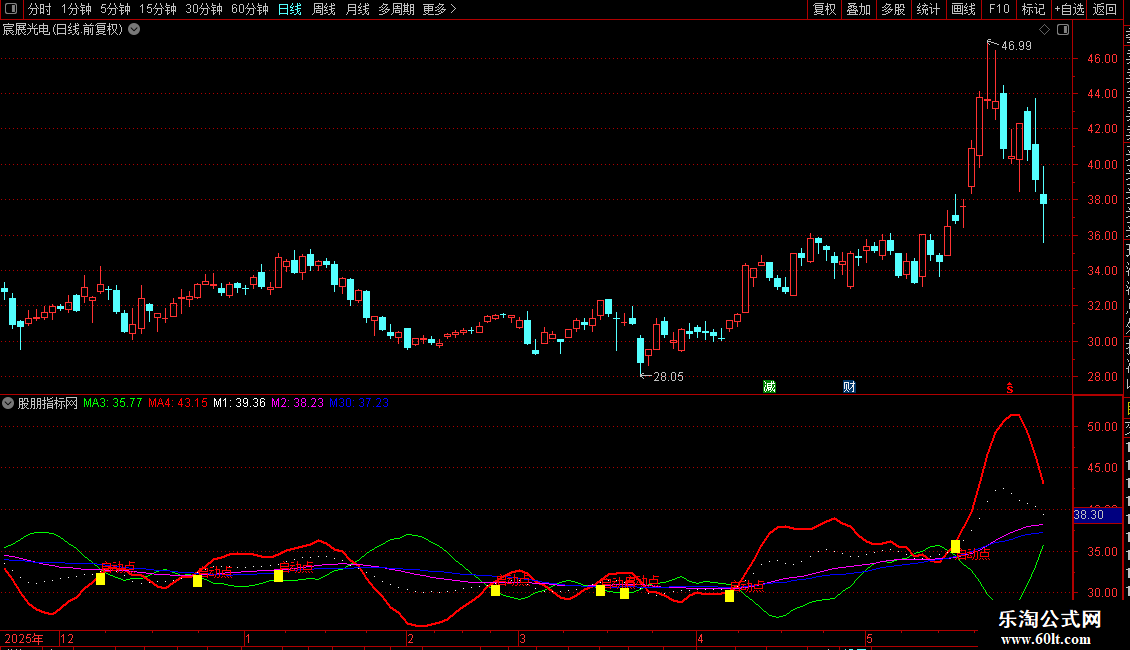This screenshot has width=1130, height=650.
Task: Switch to the 5分钟 period
Action: 115,9
